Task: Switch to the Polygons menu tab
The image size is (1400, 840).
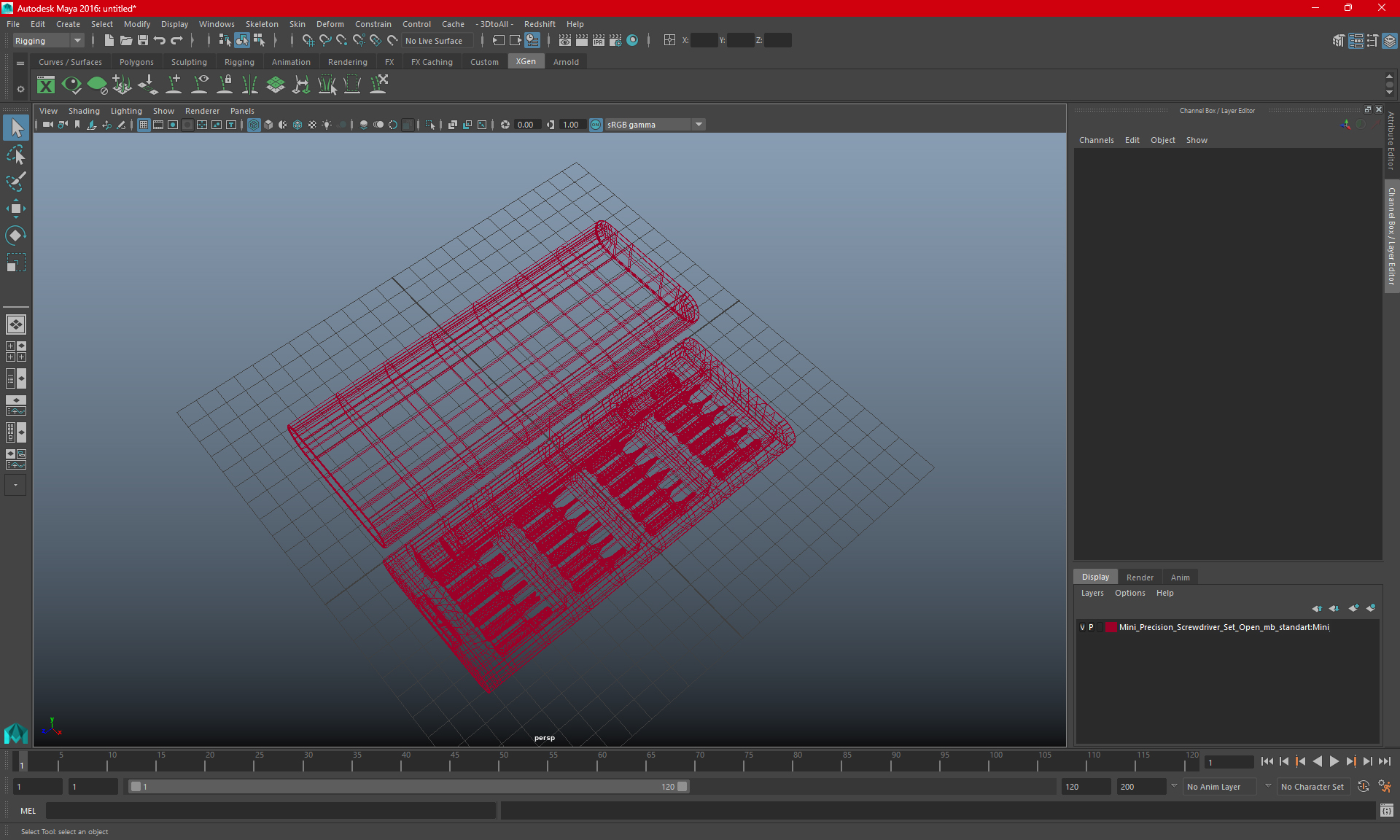Action: (x=138, y=61)
